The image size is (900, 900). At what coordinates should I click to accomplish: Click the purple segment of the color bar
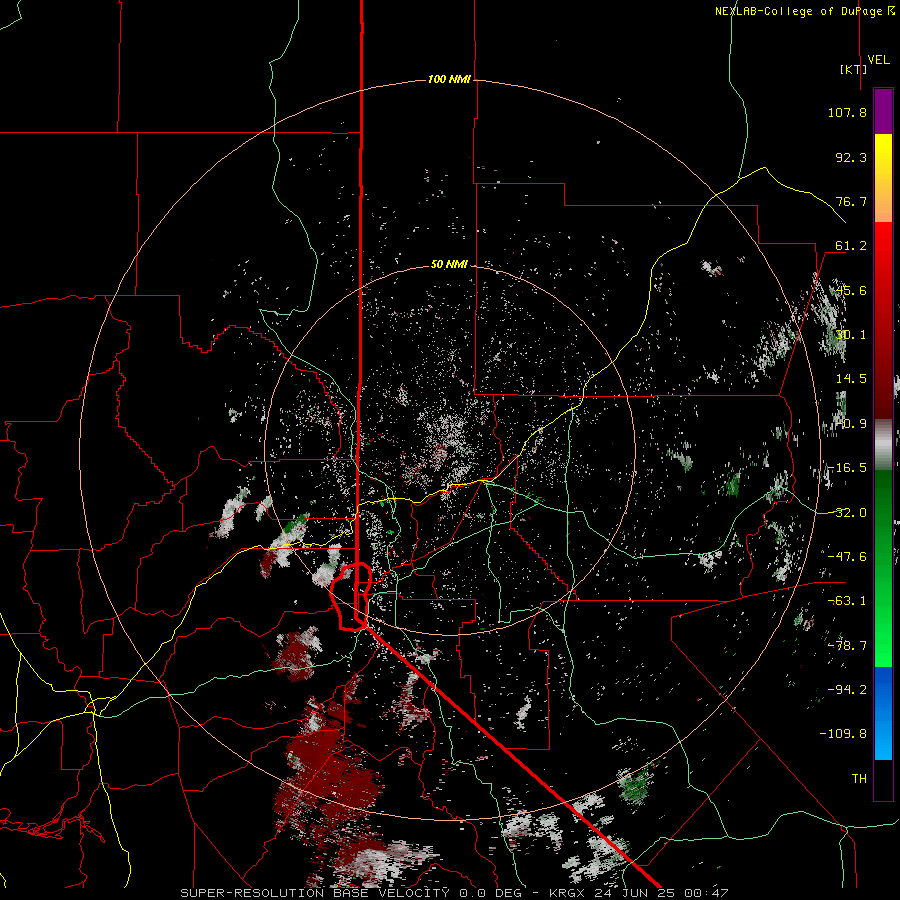point(883,111)
